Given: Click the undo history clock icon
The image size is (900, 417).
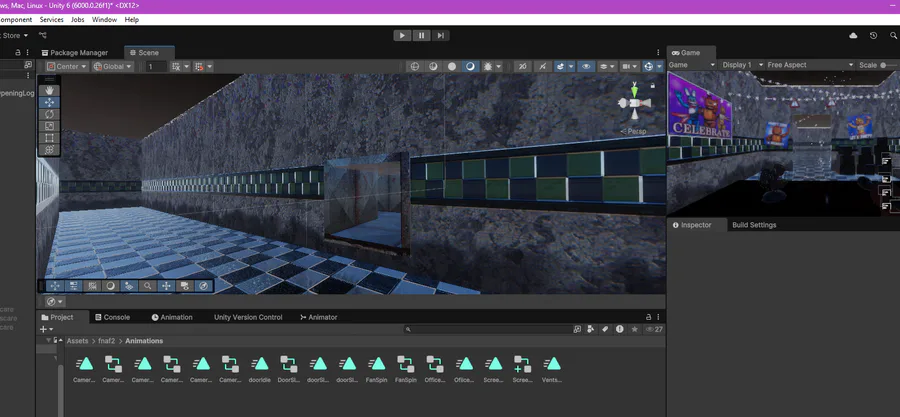Looking at the screenshot, I should coord(874,36).
